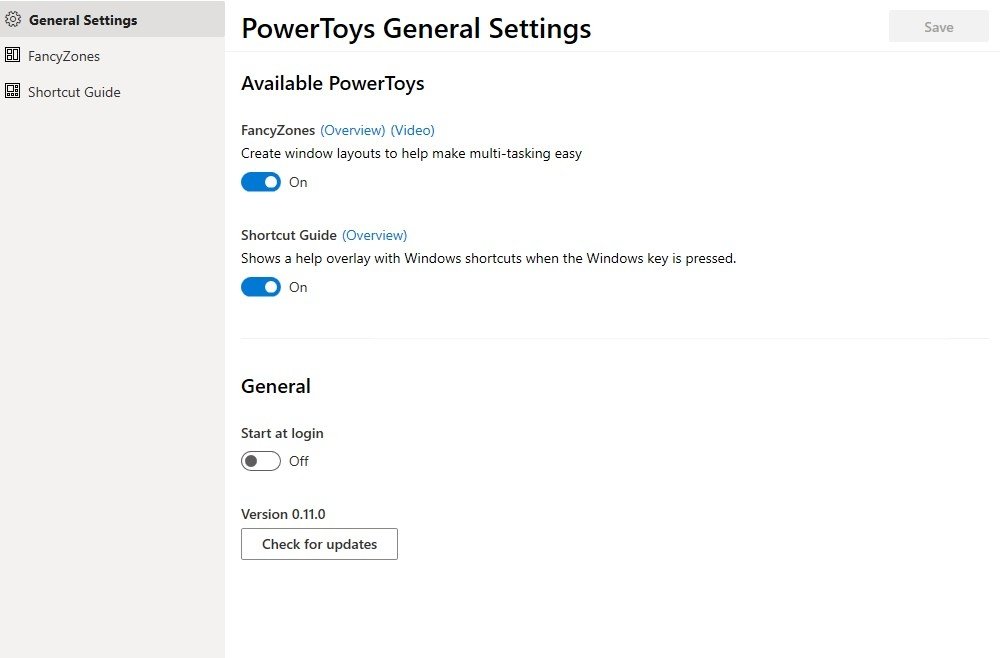Click the Available PowerToys heading
1000x658 pixels.
point(333,84)
